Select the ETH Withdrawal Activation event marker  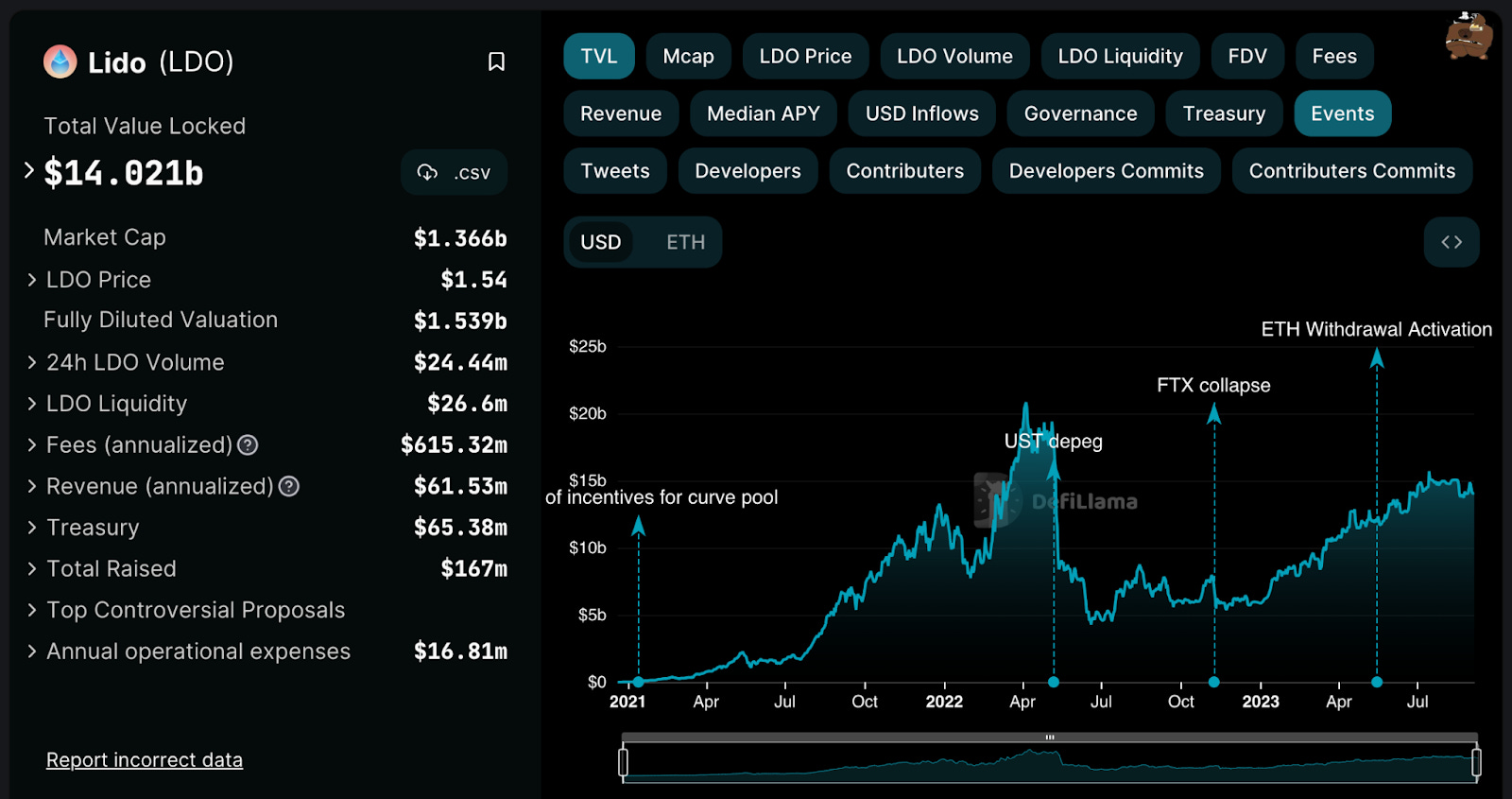pyautogui.click(x=1377, y=682)
